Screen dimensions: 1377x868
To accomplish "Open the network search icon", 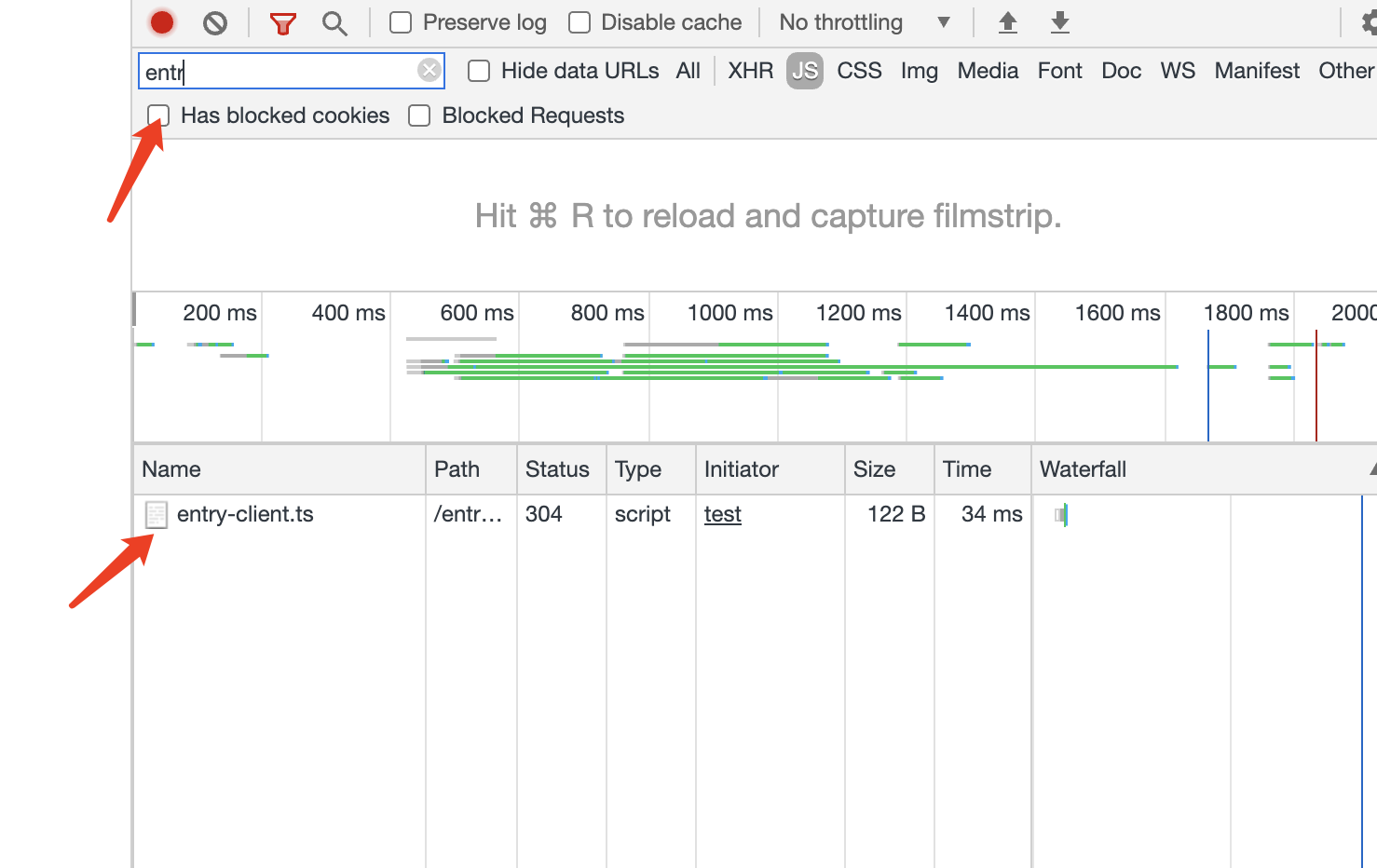I will (334, 22).
